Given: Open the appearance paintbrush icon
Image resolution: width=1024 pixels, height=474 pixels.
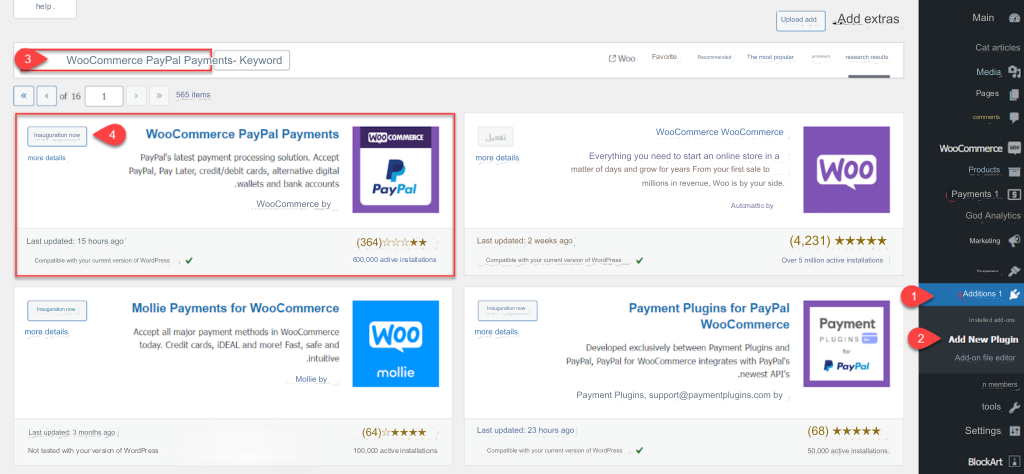Looking at the screenshot, I should [x=1014, y=270].
